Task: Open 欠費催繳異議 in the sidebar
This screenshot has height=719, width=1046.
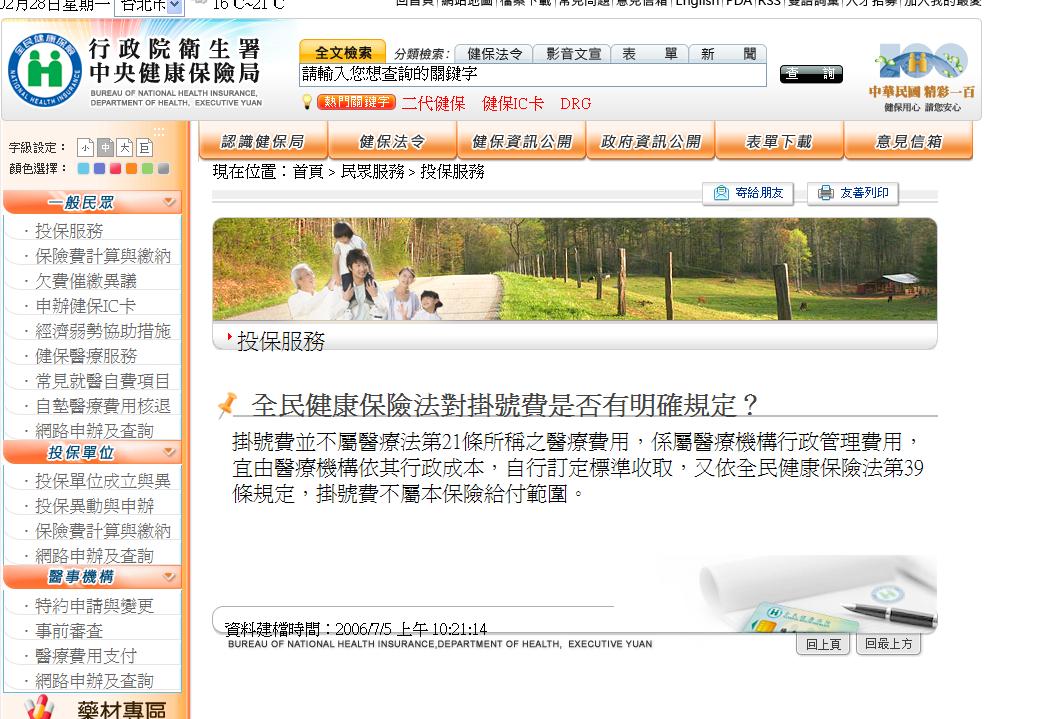Action: pos(86,281)
